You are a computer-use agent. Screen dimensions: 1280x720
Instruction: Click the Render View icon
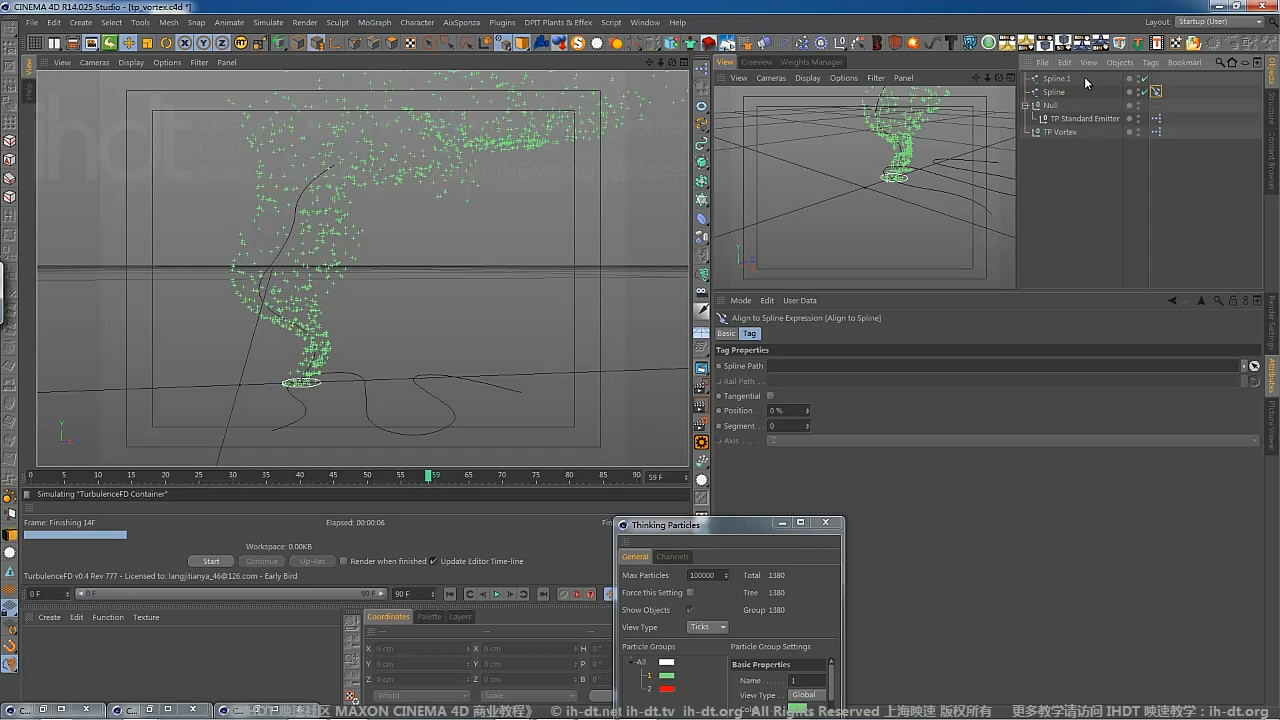tap(71, 43)
